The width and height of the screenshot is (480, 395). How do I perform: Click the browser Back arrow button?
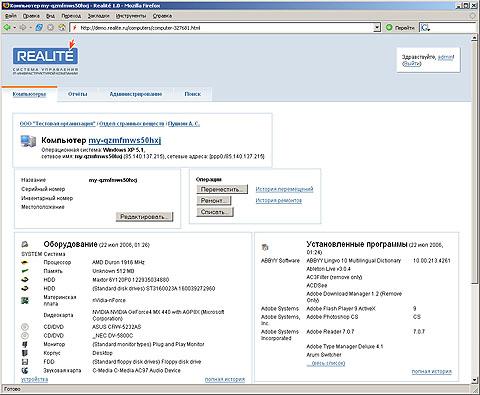pos(6,27)
